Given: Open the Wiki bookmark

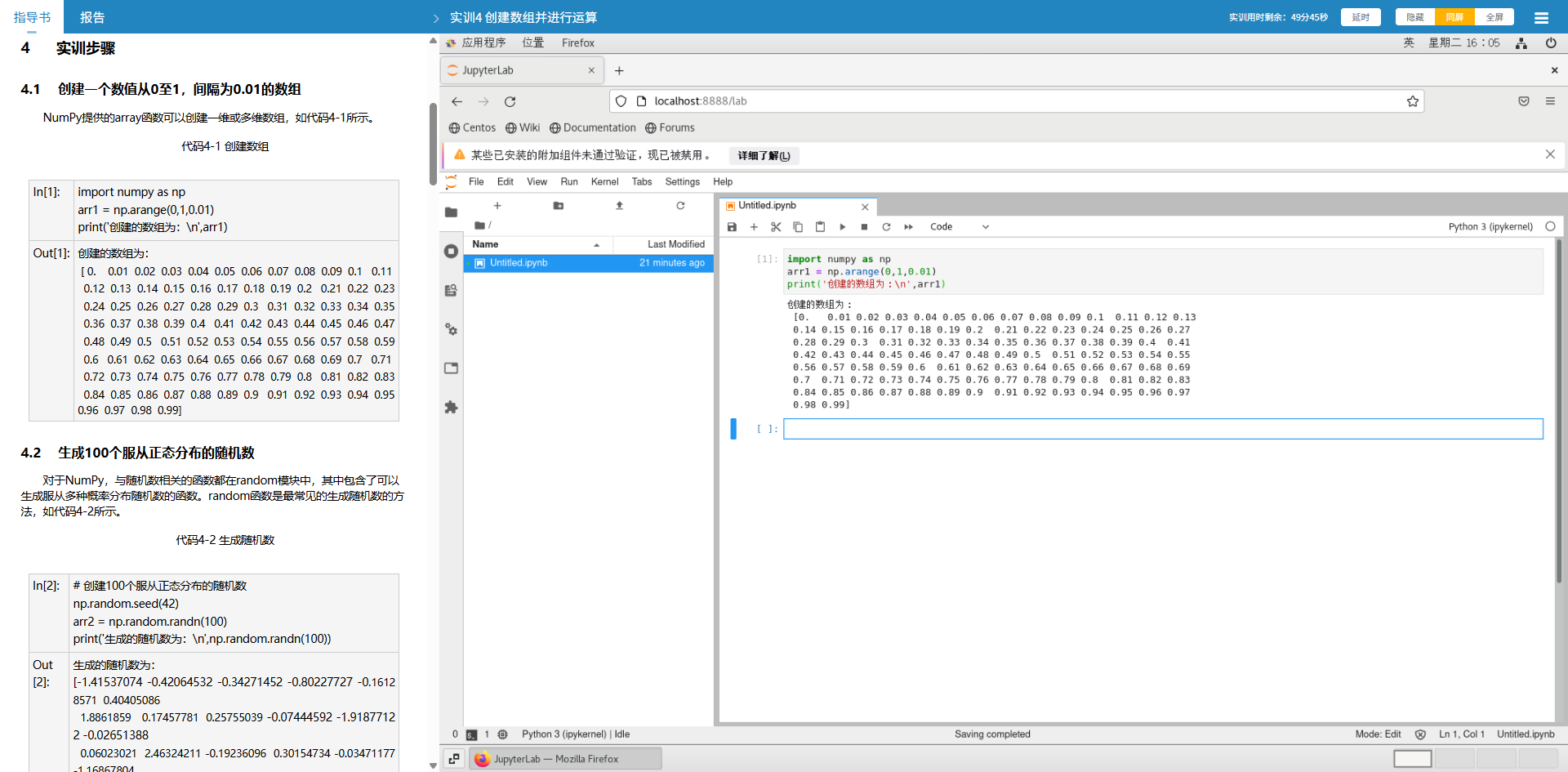Looking at the screenshot, I should [523, 128].
